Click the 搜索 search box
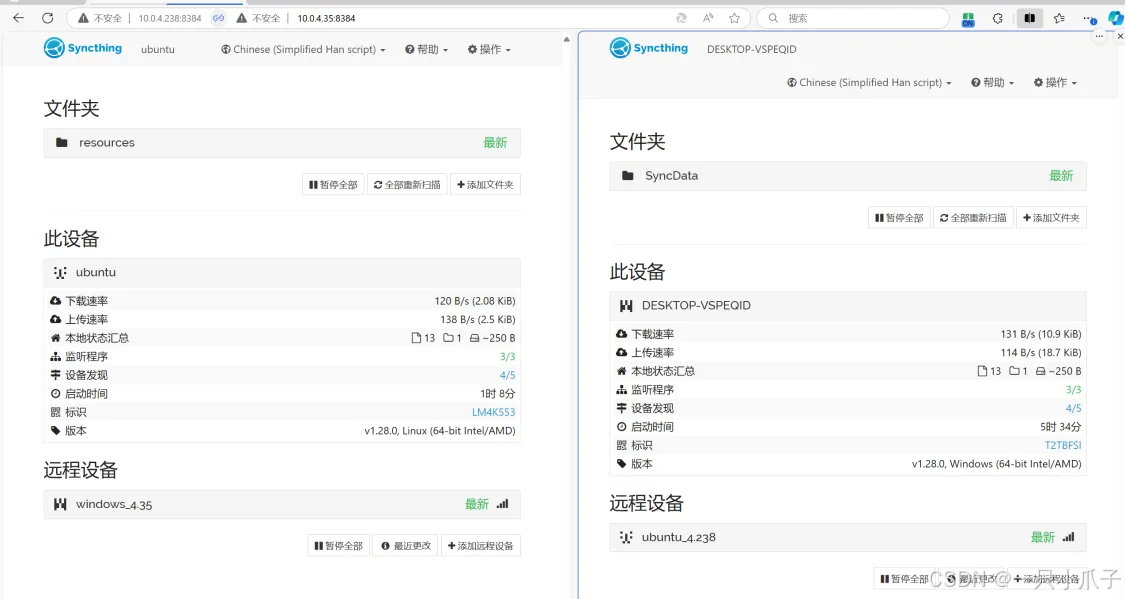The width and height of the screenshot is (1125, 599). coord(854,18)
